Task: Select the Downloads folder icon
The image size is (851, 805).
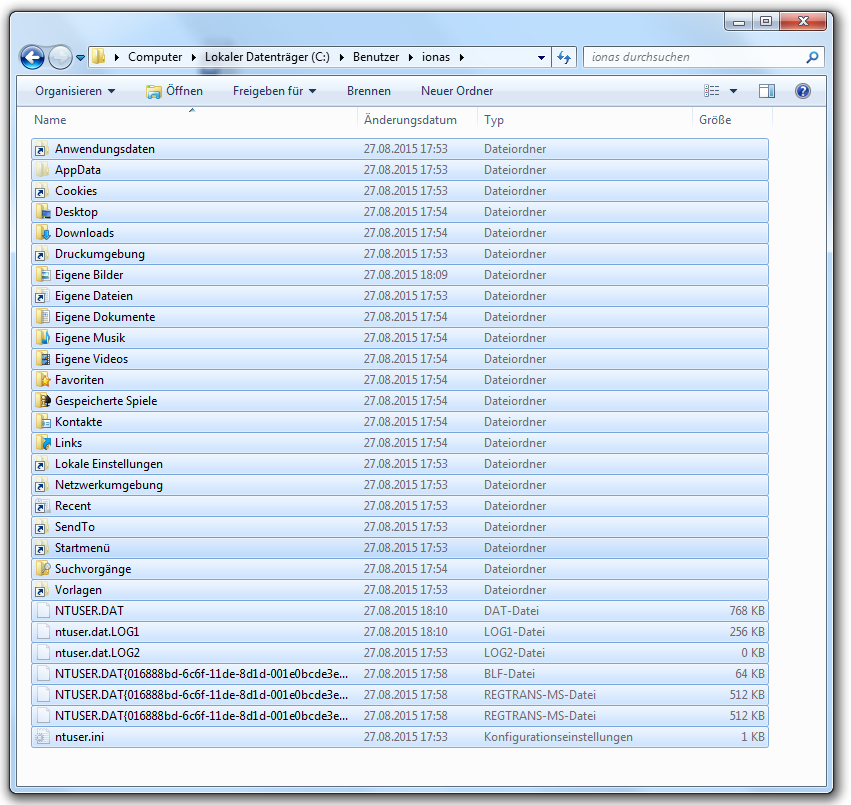Action: tap(42, 233)
